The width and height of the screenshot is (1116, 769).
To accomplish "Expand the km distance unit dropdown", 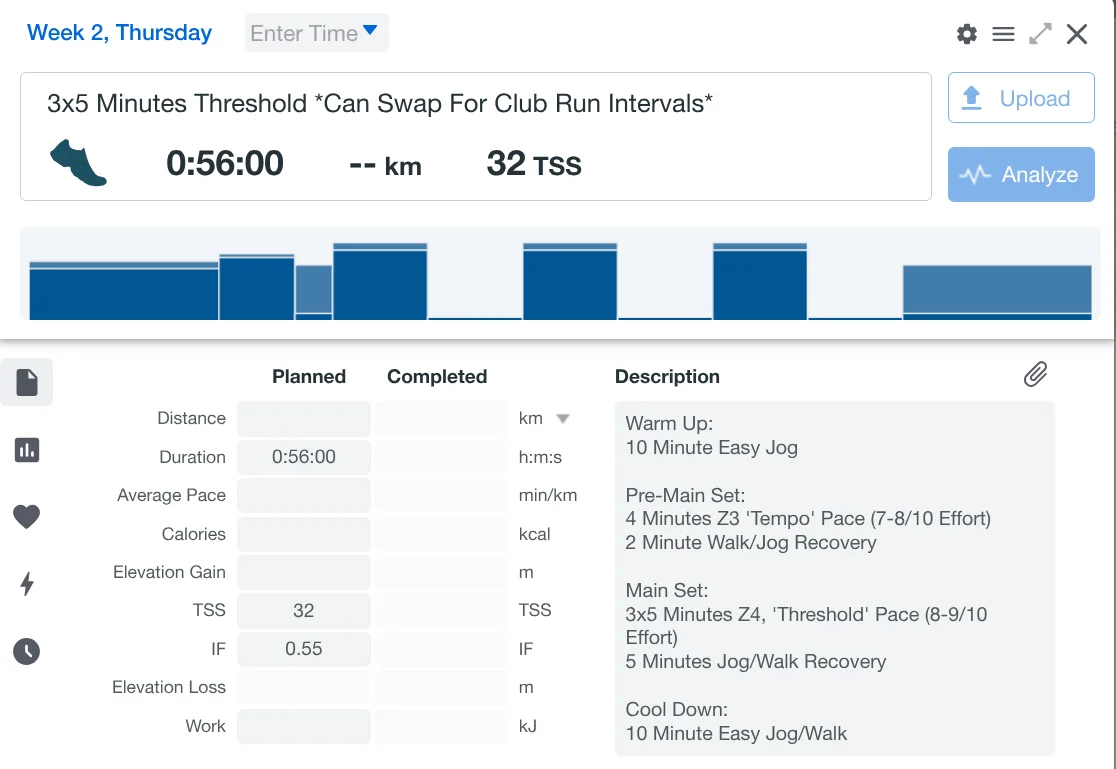I will click(x=562, y=419).
